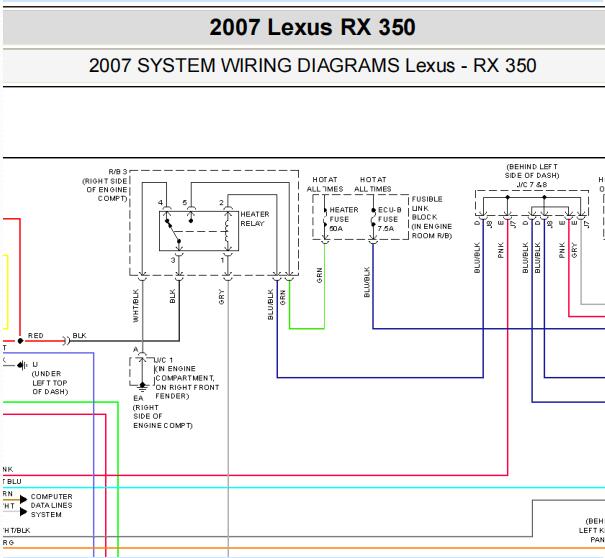Screen dimensions: 605x558
Task: Click the ground symbol next to 'U'
Action: click(22, 365)
